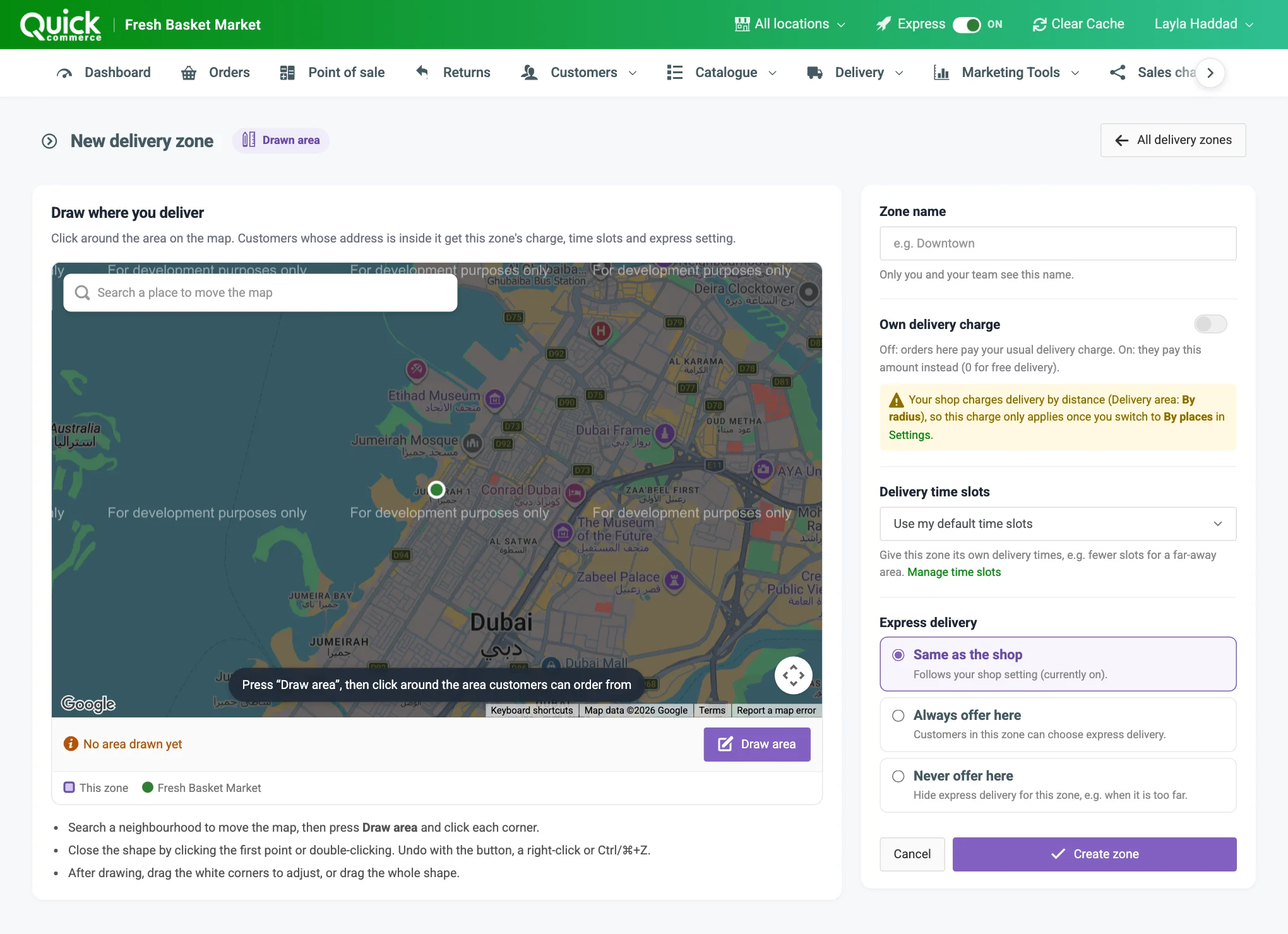Click the Conrad Dubai hotel pin
Screen dimensions: 1288x934
[x=575, y=493]
